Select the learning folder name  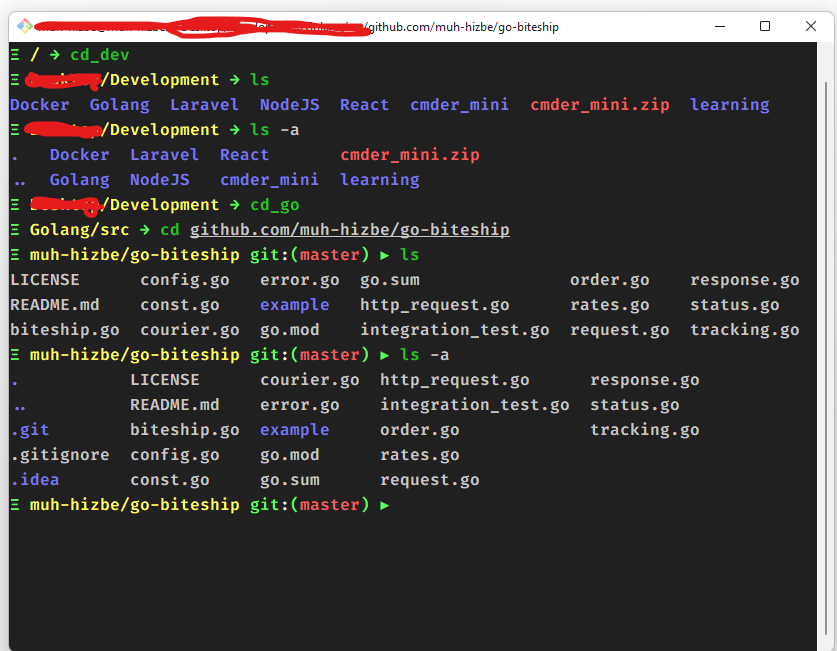(729, 104)
